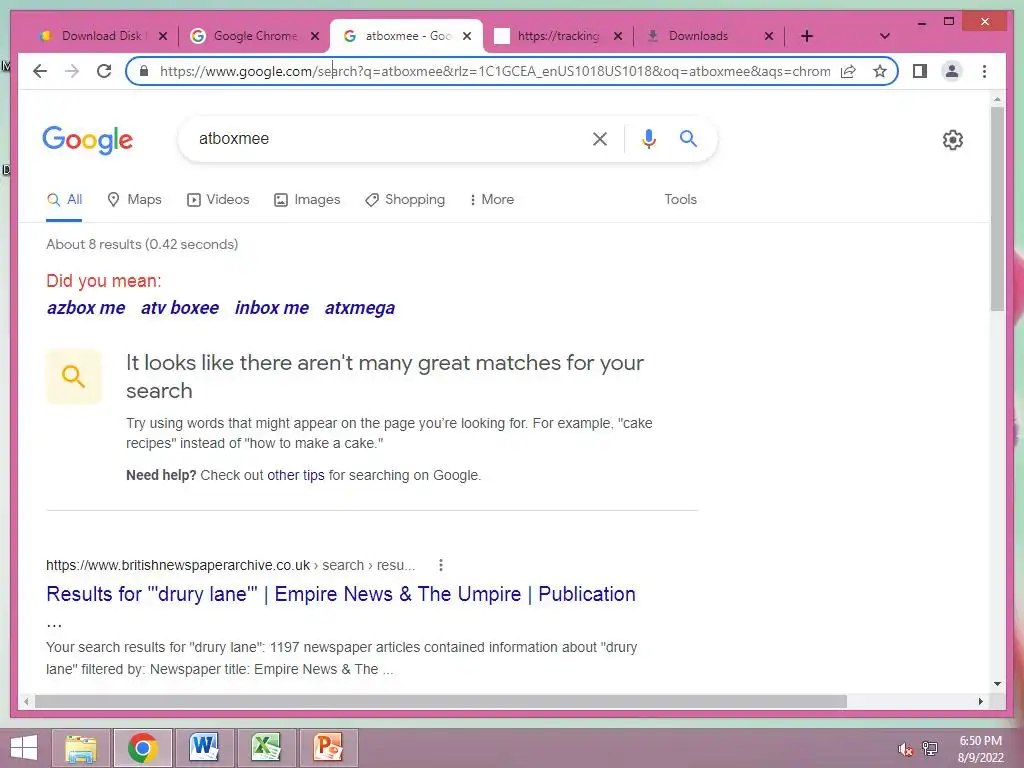Click the browser address bar URL
1024x768 pixels.
495,71
